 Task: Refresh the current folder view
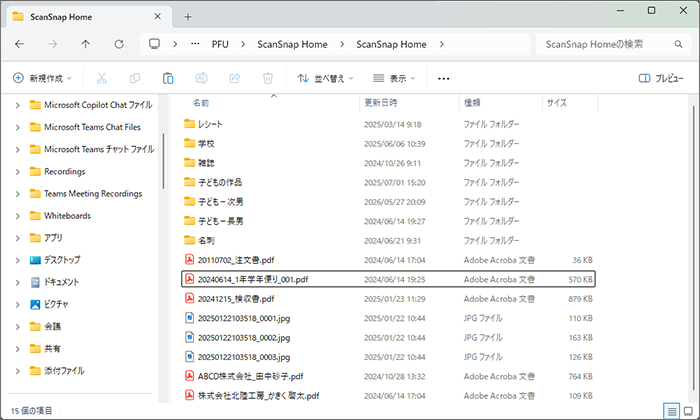[119, 44]
